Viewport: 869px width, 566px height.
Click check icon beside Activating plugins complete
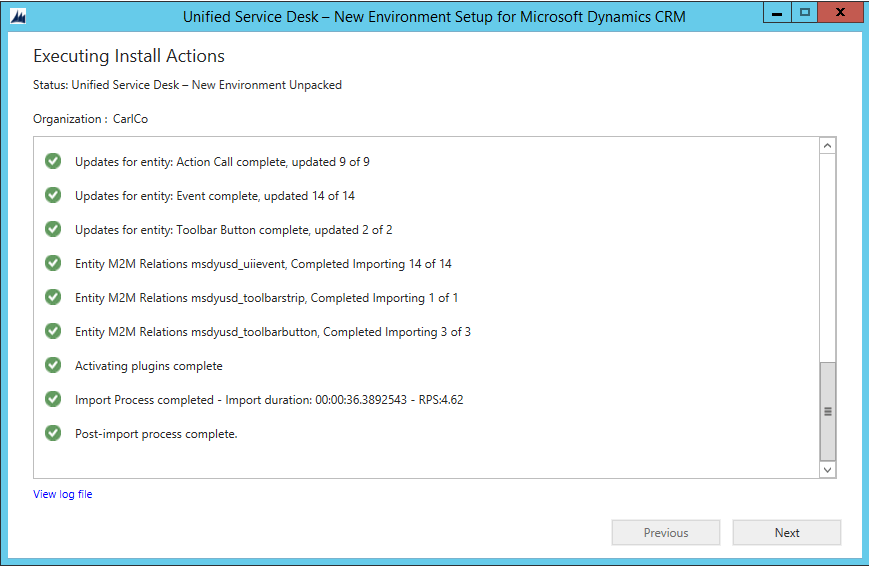[53, 365]
